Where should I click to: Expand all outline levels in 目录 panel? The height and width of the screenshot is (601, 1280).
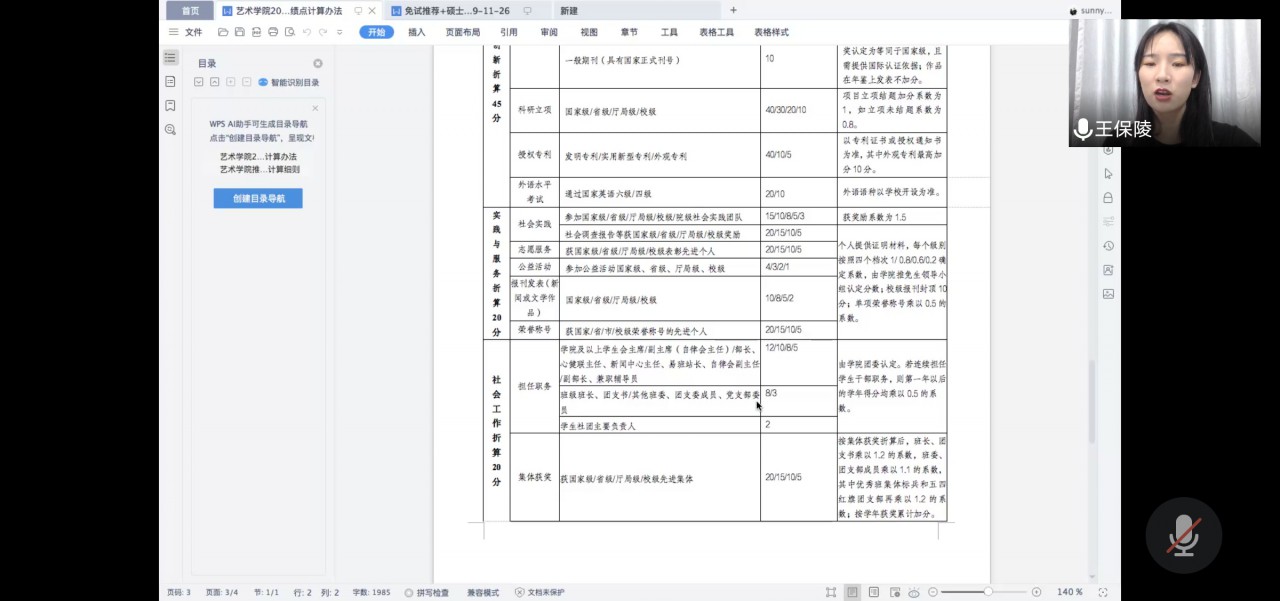point(199,82)
